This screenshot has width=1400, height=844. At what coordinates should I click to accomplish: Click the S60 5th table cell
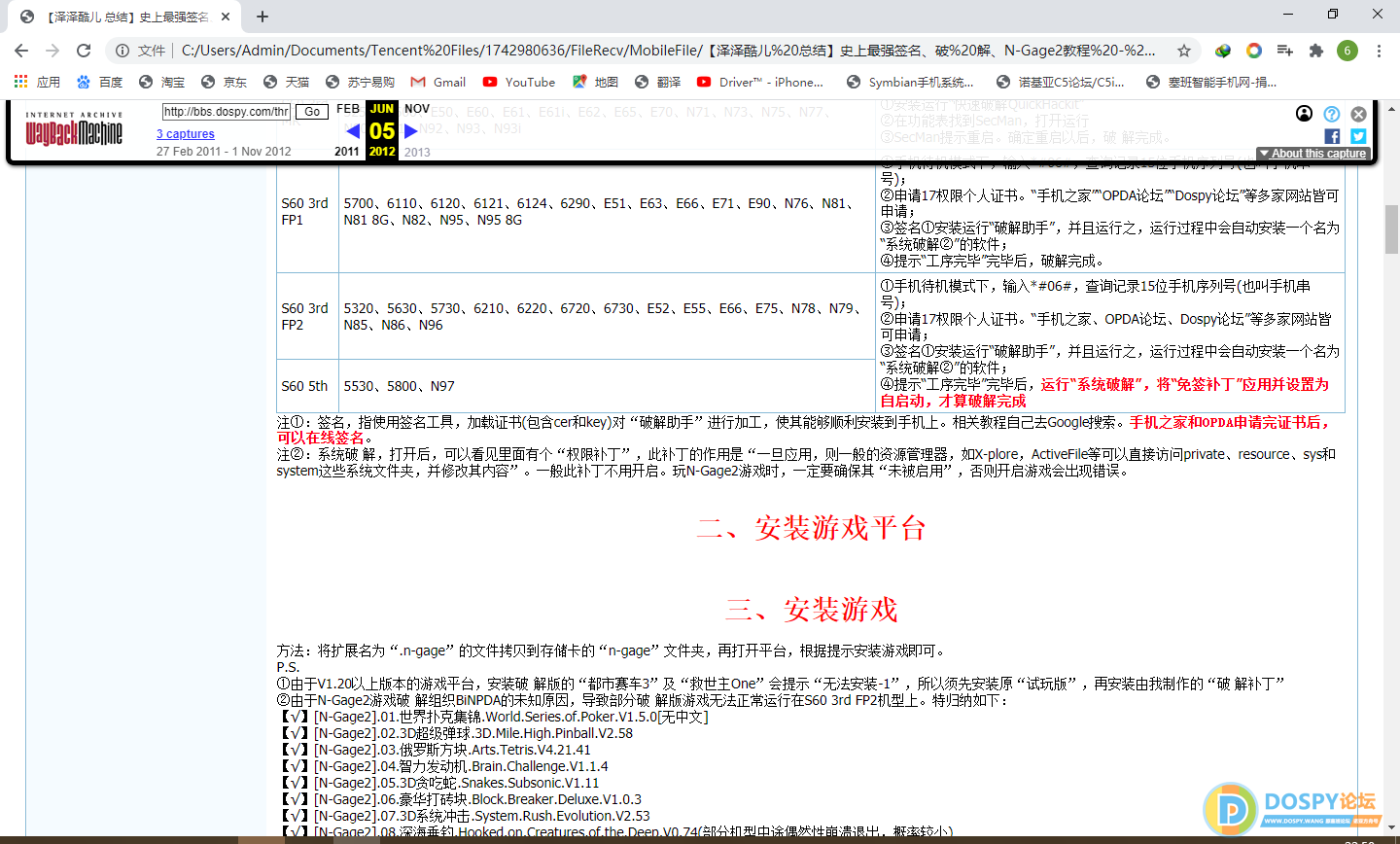tap(307, 386)
